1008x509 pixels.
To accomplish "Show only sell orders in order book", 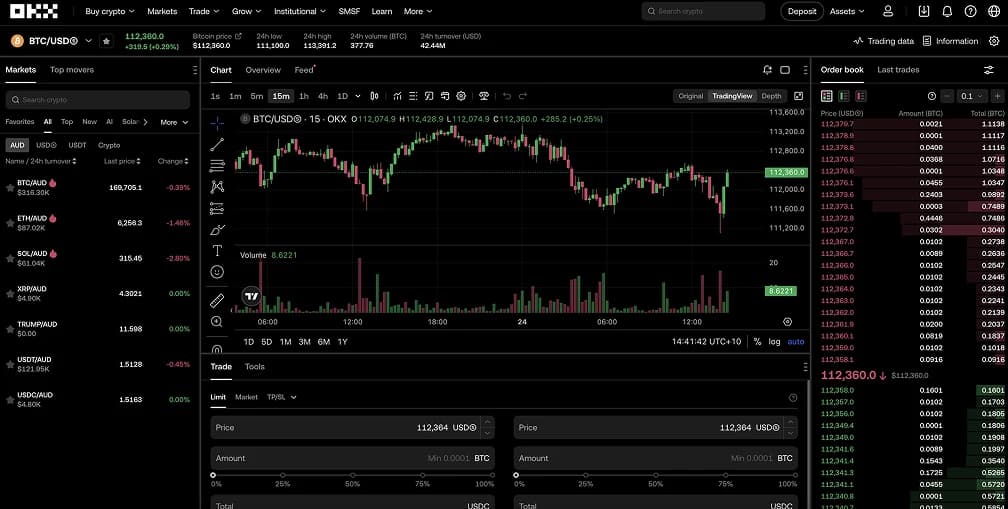I will [861, 96].
